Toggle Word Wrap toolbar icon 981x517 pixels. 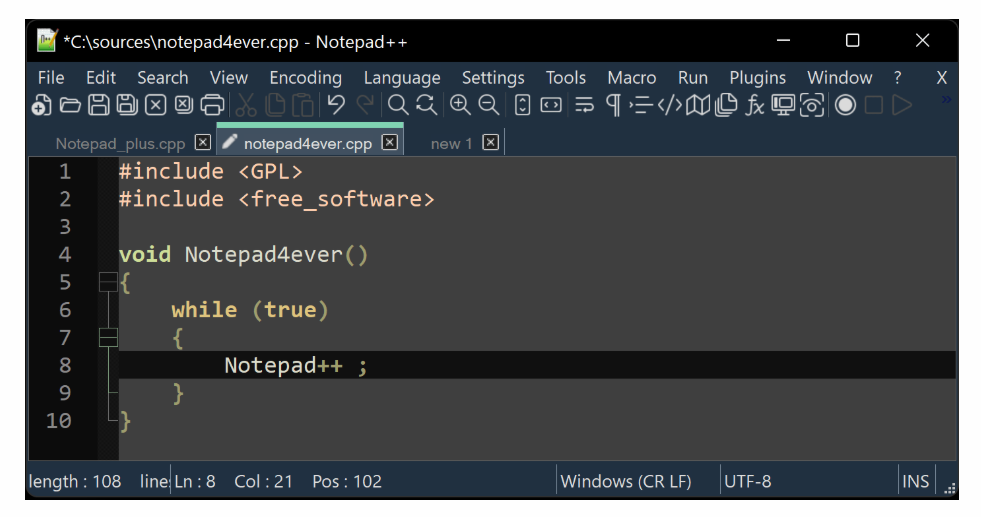[584, 105]
